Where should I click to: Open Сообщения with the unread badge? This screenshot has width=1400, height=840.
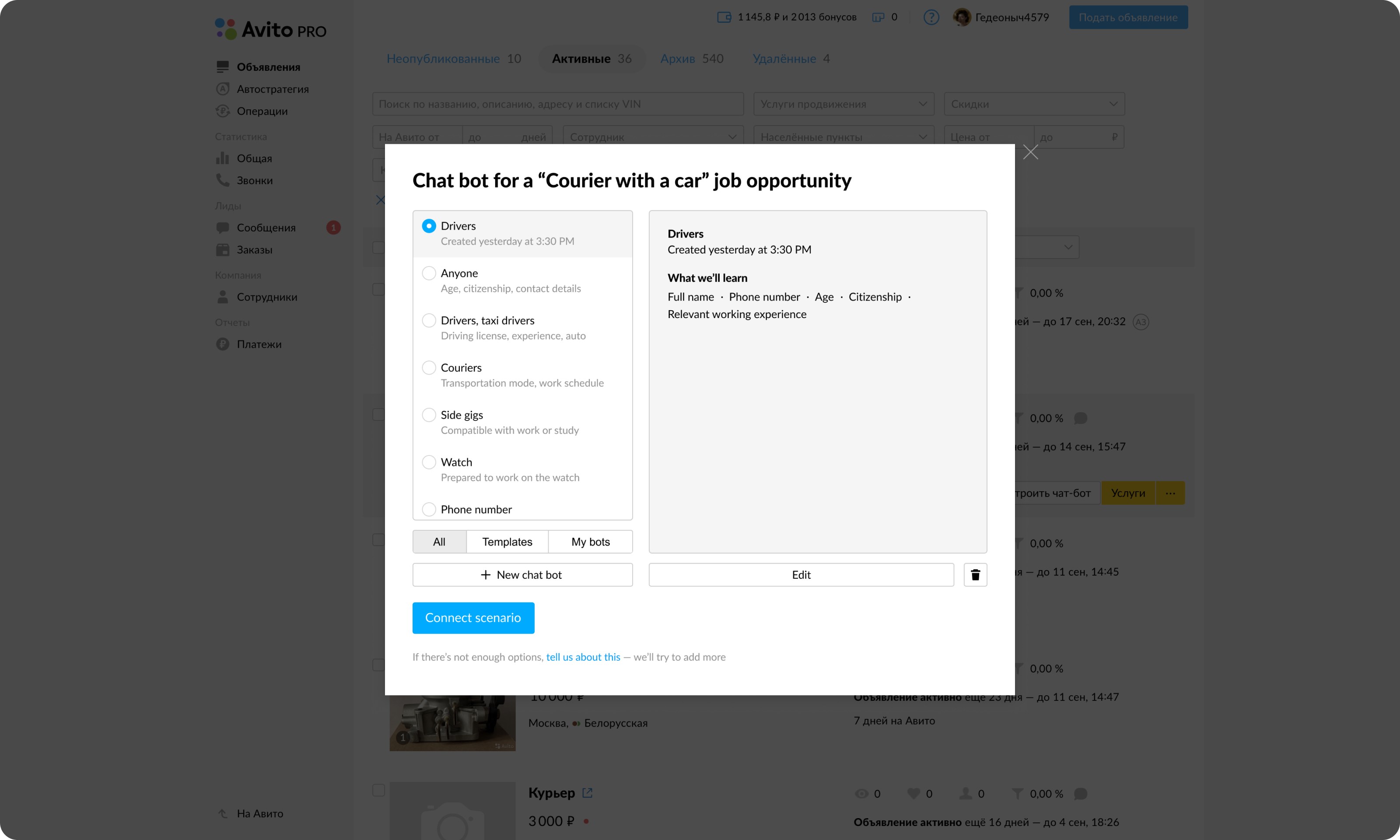tap(266, 227)
